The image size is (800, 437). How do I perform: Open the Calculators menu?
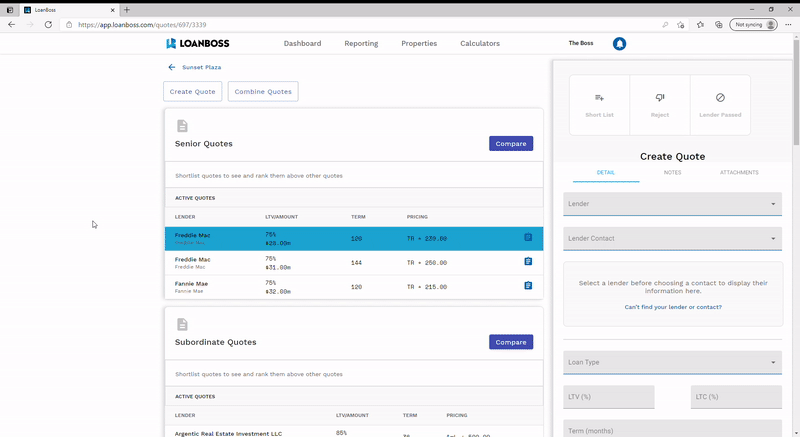(x=480, y=43)
